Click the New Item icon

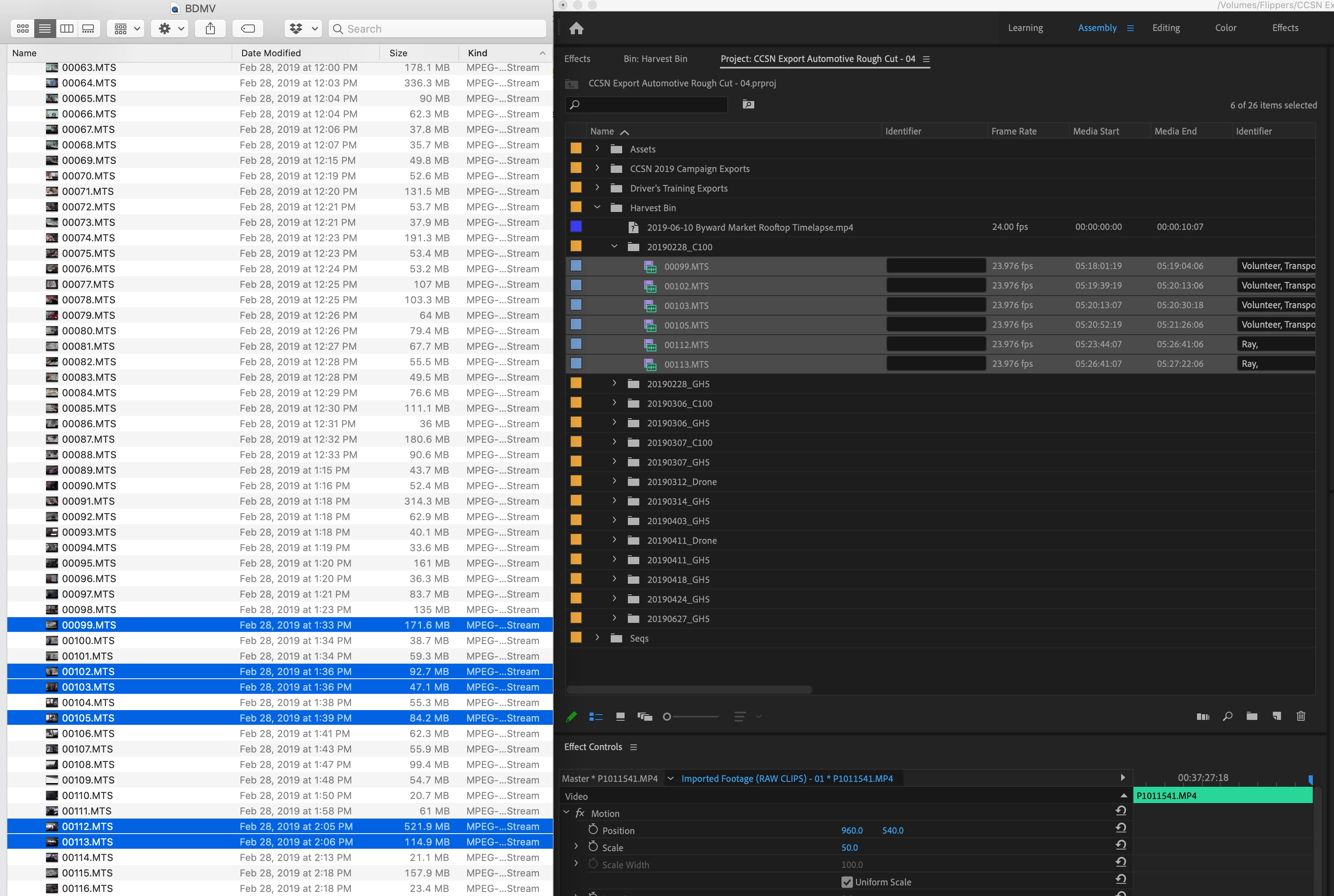click(x=1276, y=717)
